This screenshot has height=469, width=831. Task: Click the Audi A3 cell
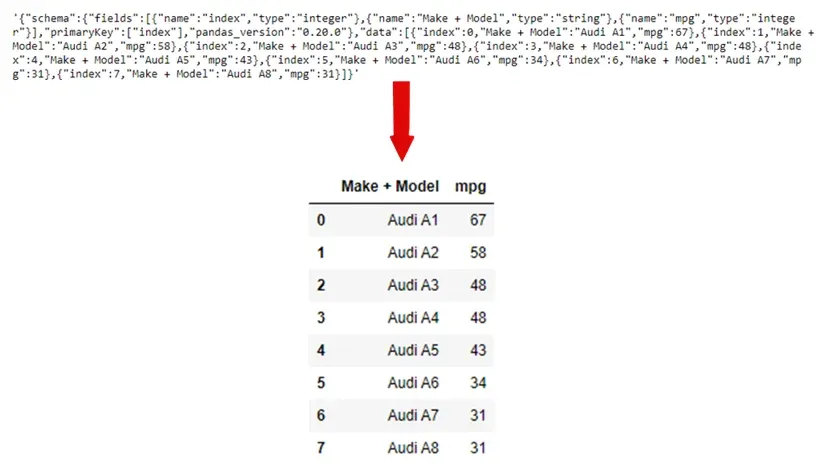[413, 286]
